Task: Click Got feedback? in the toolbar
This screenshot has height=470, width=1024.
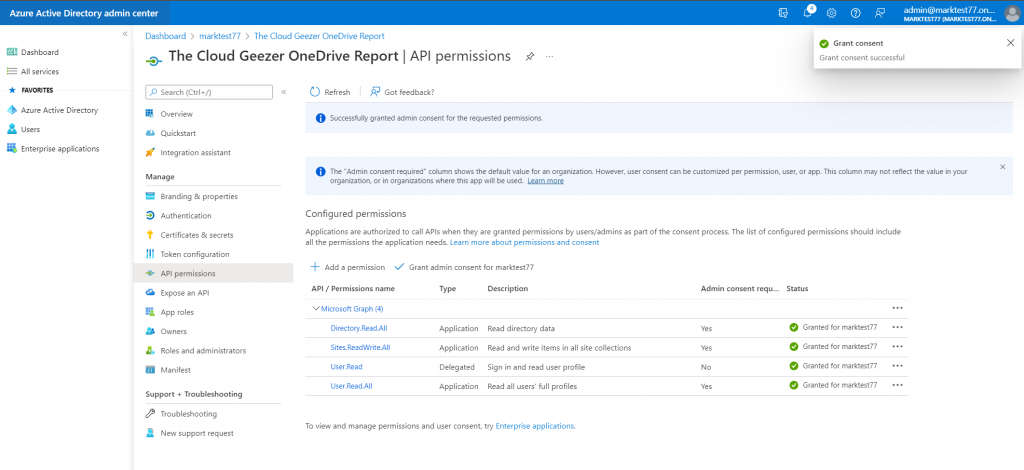Action: coord(402,92)
